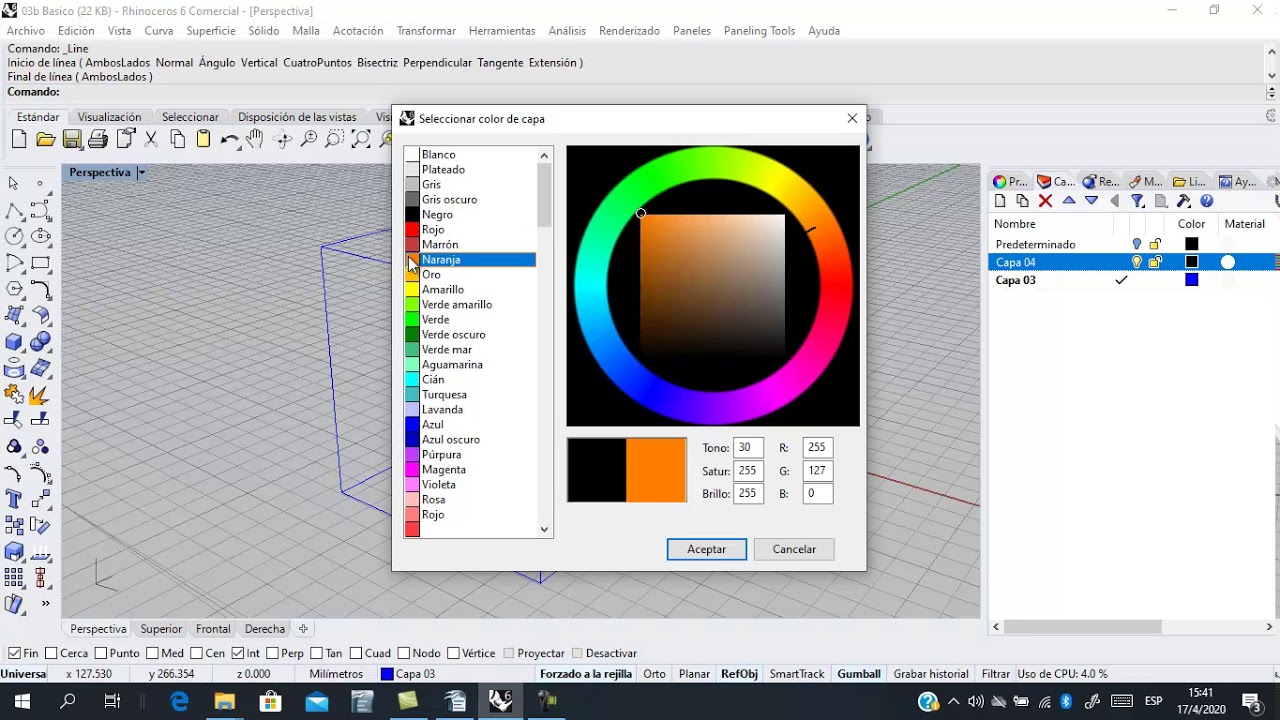1280x720 pixels.
Task: Click the New file icon in Standard toolbar
Action: (x=19, y=140)
